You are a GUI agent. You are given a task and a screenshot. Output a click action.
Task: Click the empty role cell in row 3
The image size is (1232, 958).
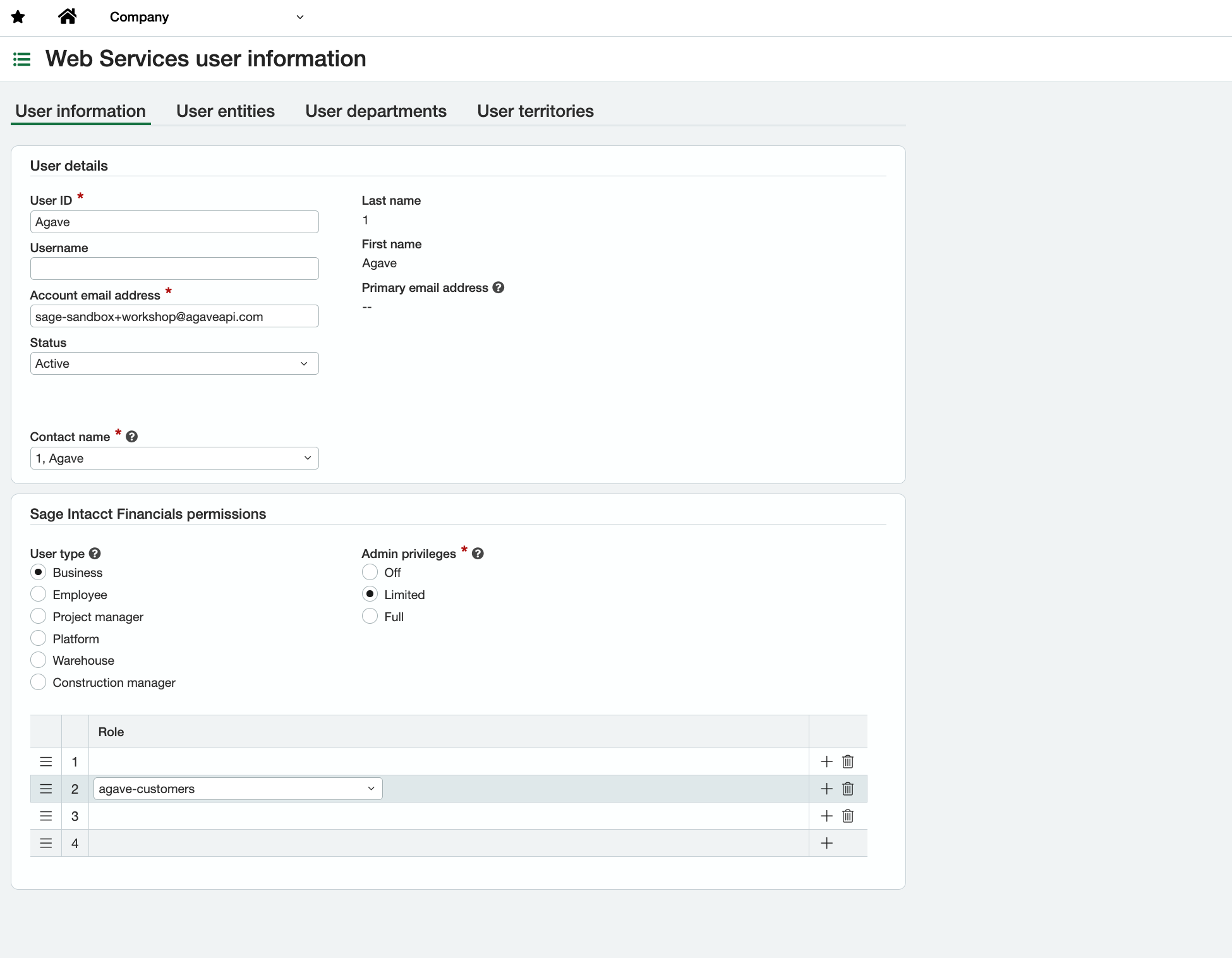[x=449, y=816]
